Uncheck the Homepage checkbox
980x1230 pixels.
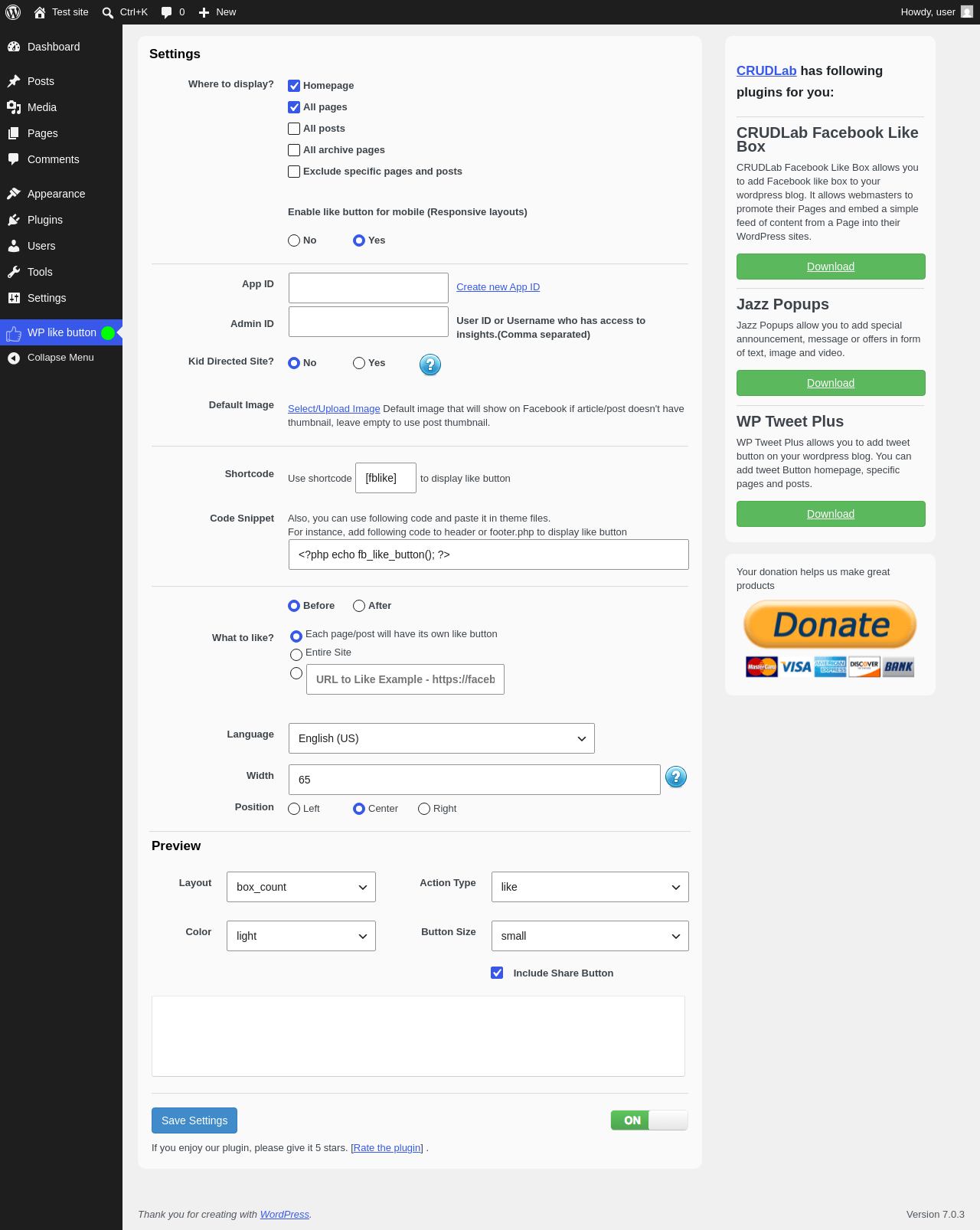point(294,86)
